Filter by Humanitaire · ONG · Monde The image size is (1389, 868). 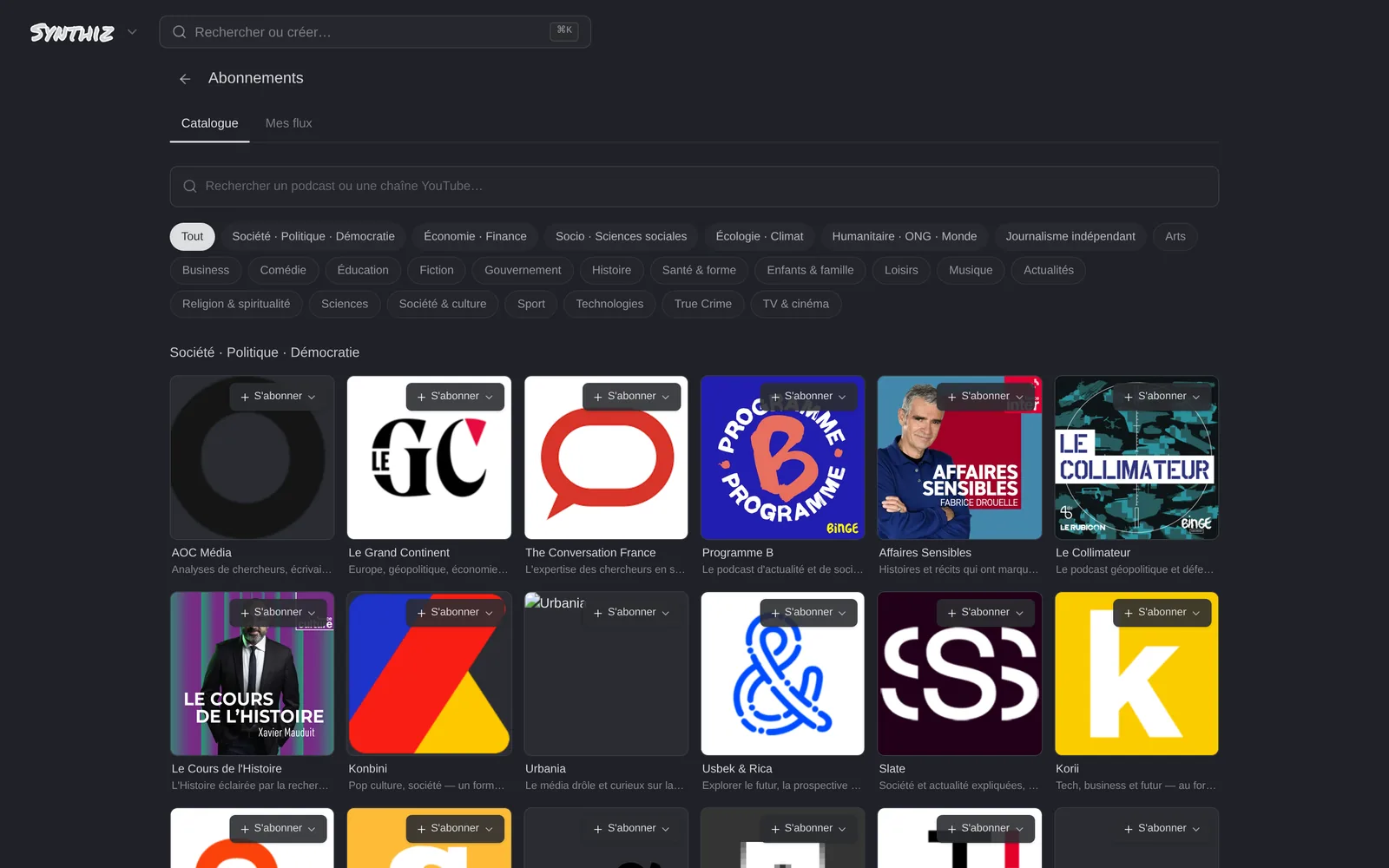(x=905, y=236)
